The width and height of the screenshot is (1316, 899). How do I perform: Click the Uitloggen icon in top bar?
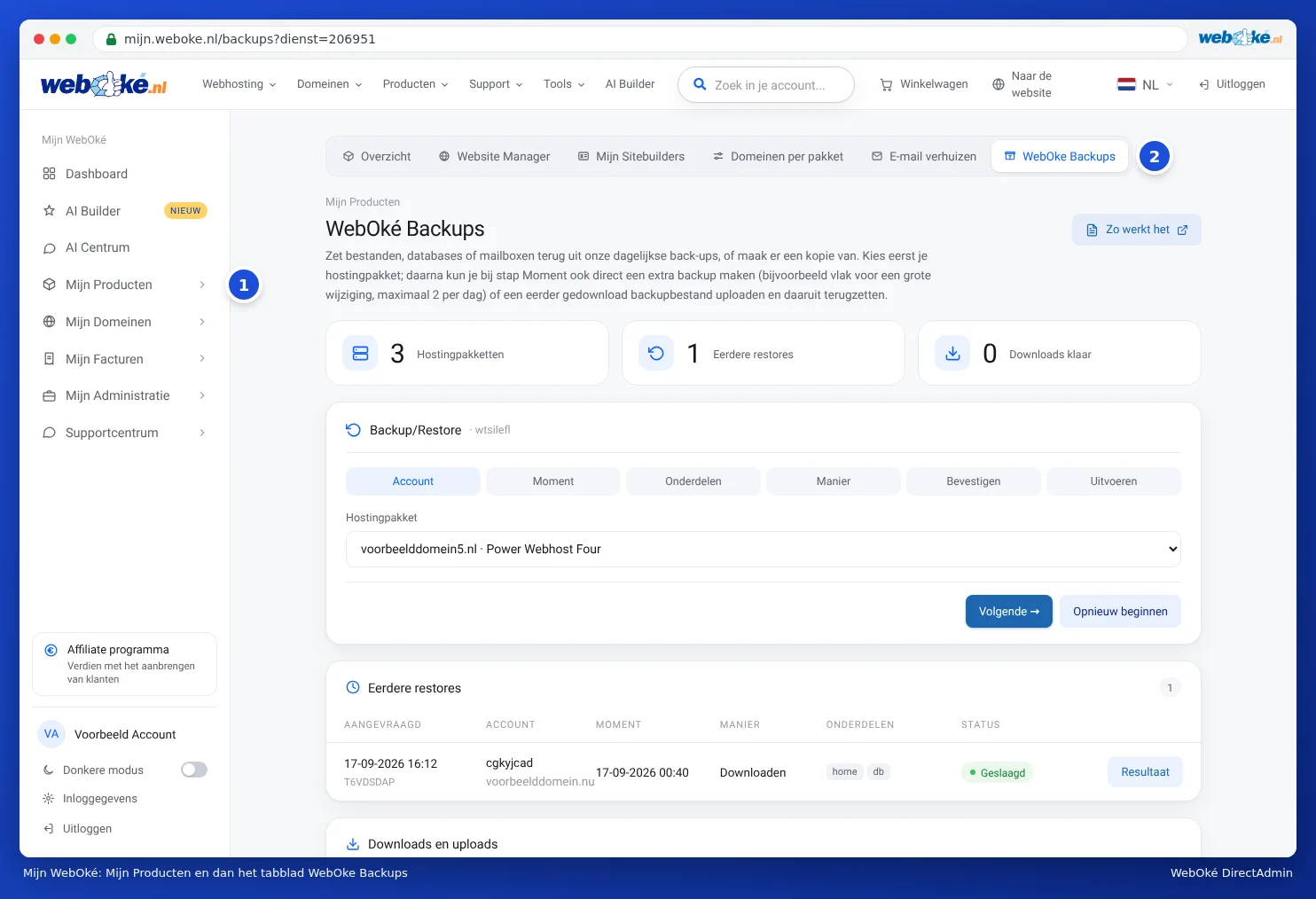tap(1204, 85)
